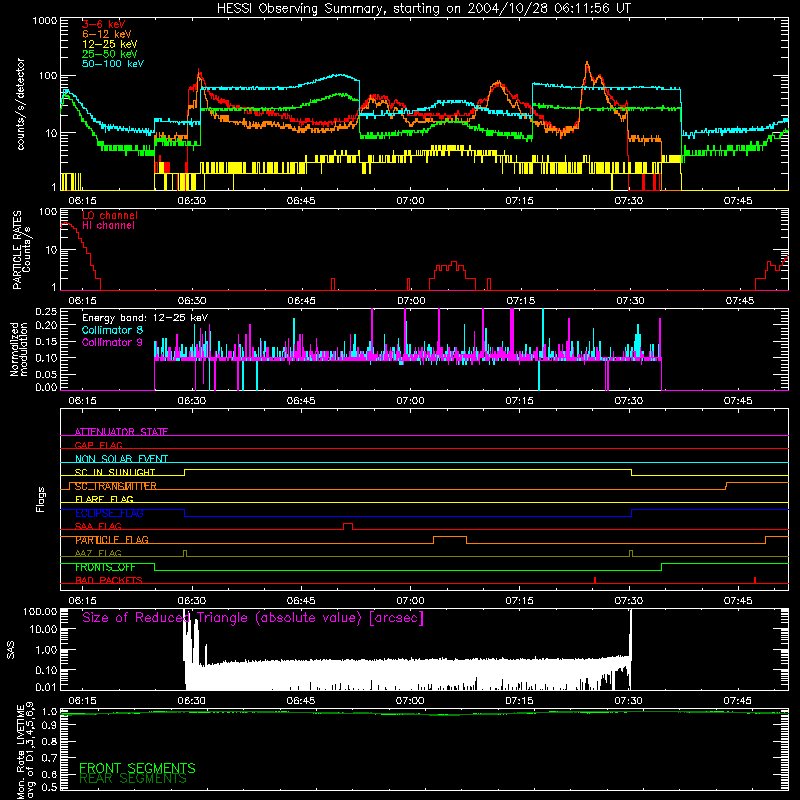Click the GAP_FLAG label

98,445
